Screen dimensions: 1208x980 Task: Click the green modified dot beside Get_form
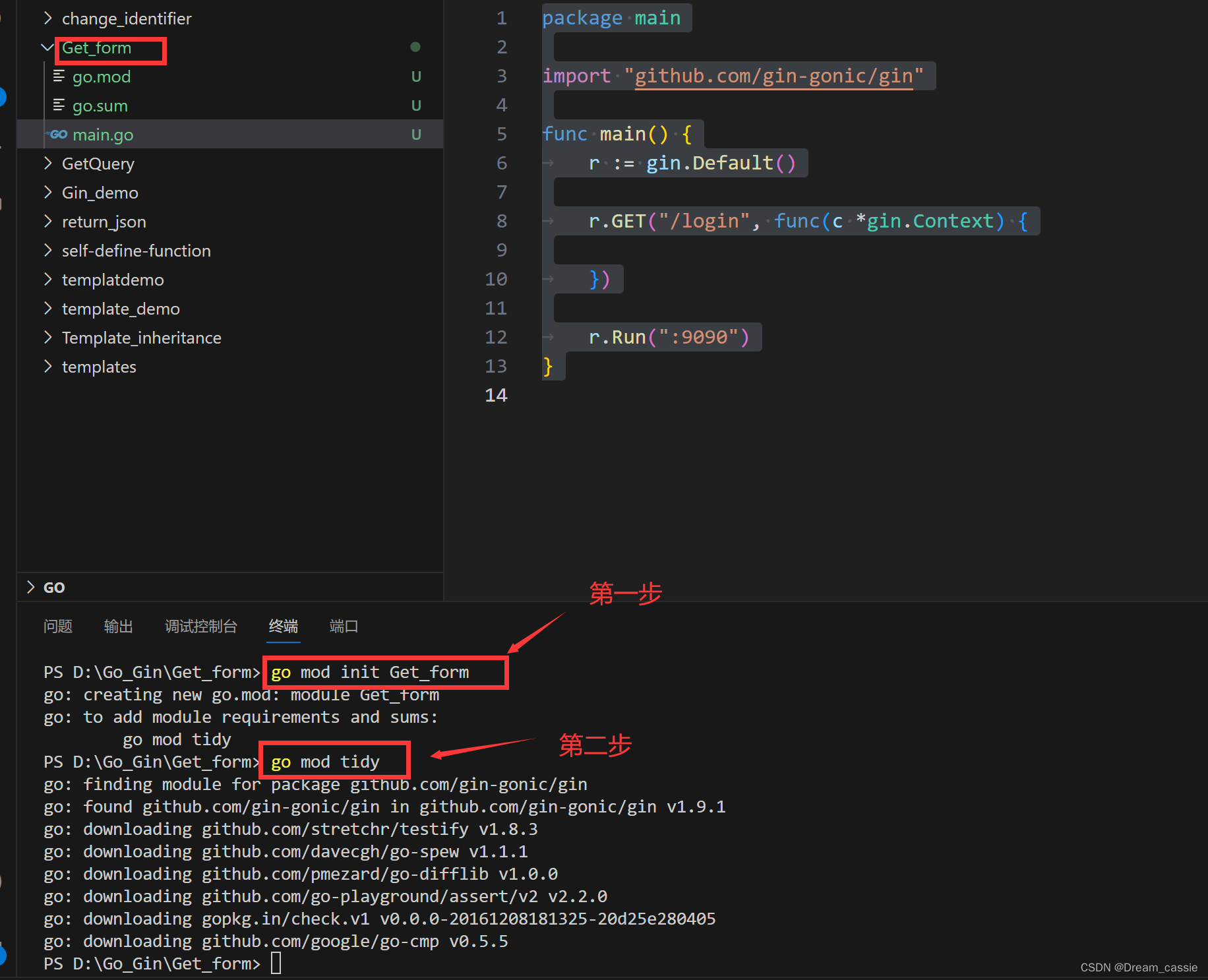415,46
